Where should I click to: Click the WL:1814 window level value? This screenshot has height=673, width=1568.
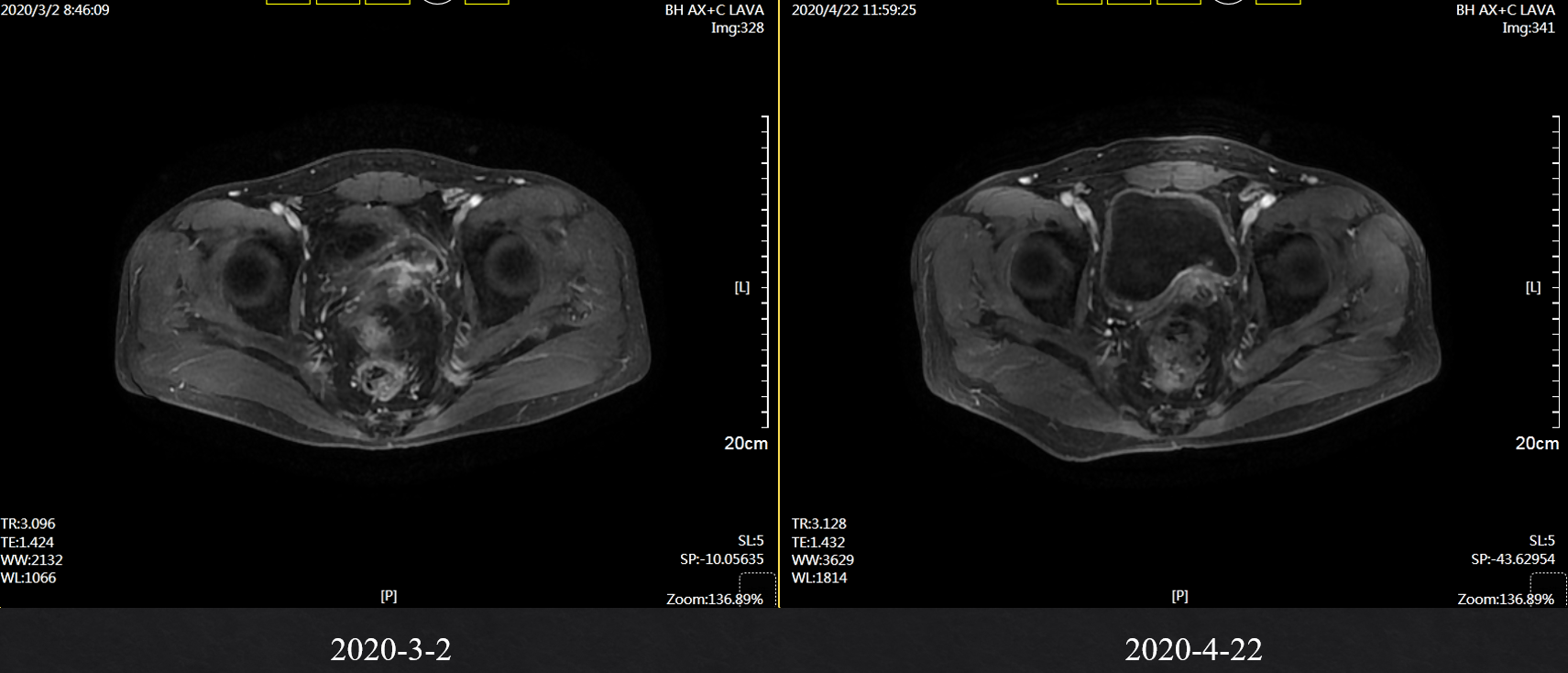[819, 578]
